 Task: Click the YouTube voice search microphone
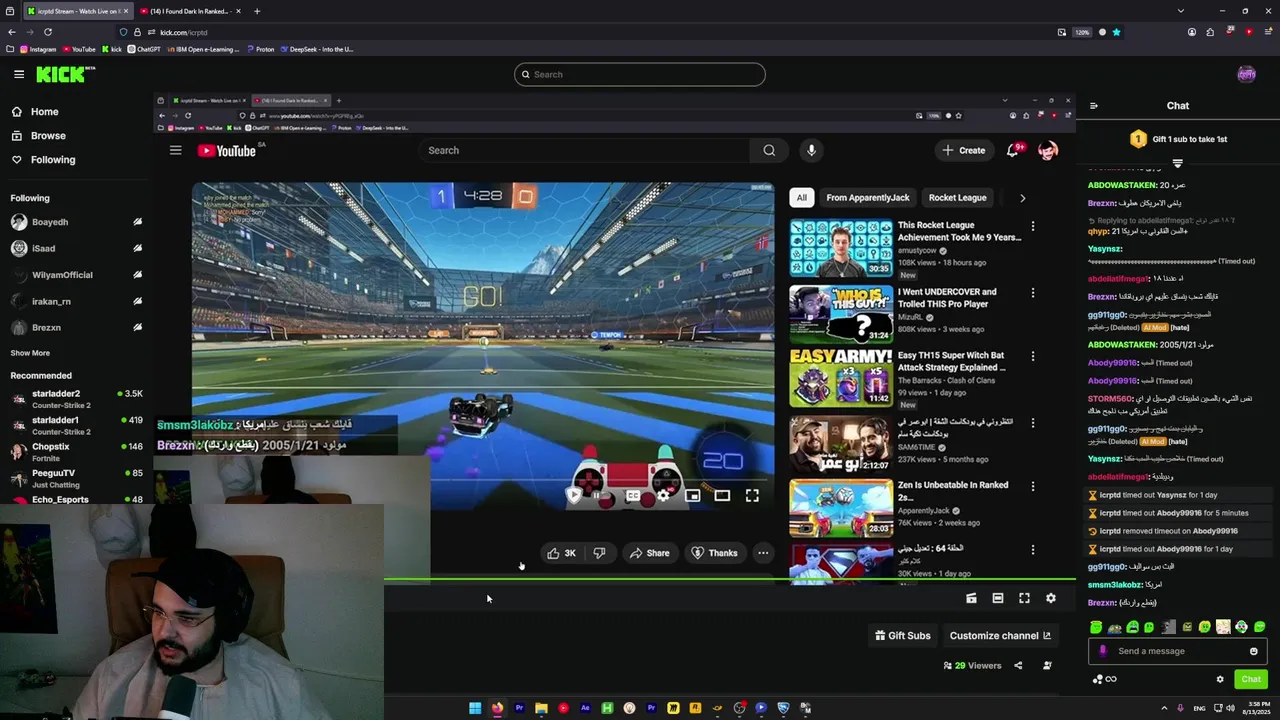(x=811, y=150)
